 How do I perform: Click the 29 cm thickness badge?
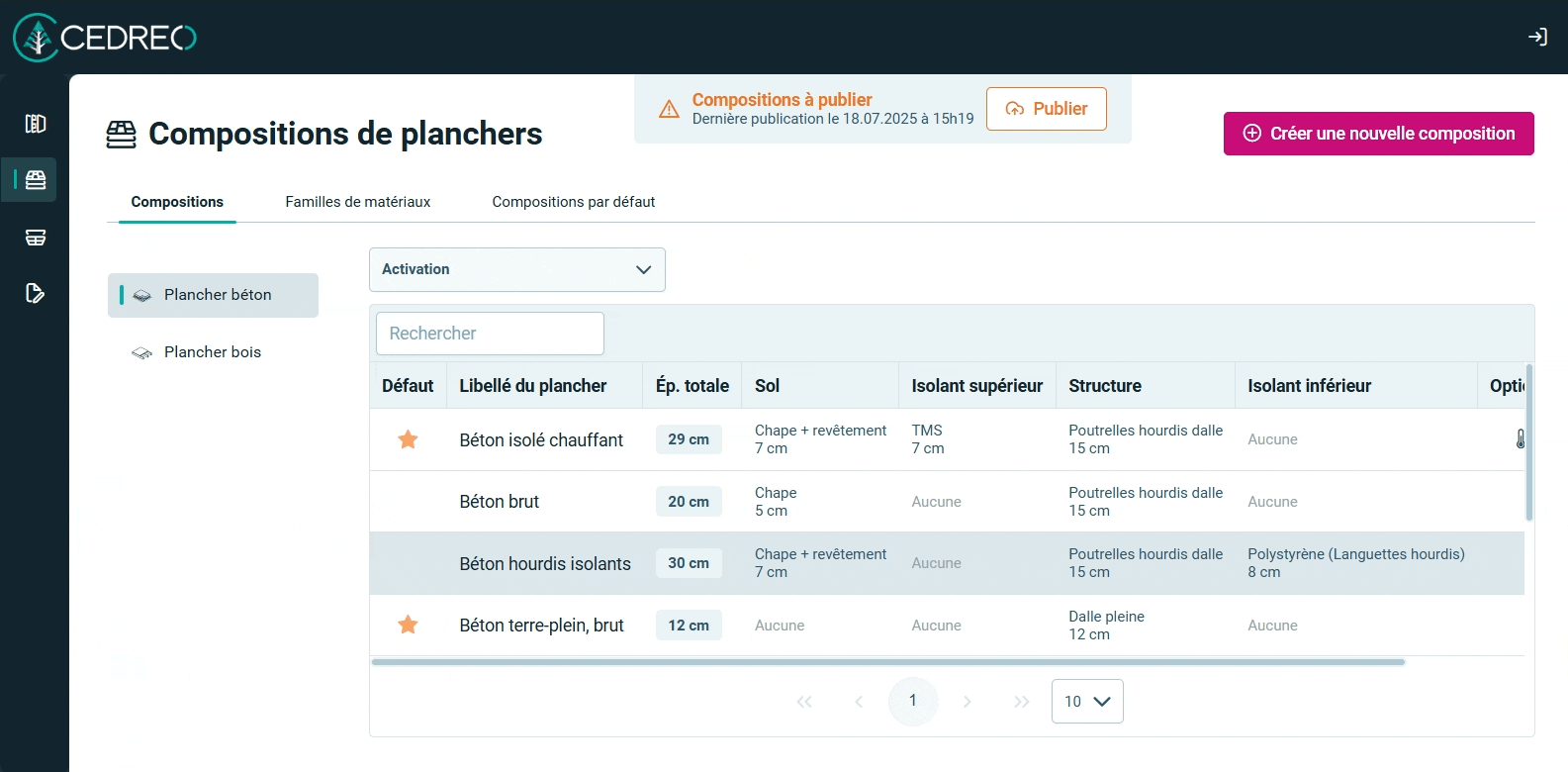[x=689, y=439]
